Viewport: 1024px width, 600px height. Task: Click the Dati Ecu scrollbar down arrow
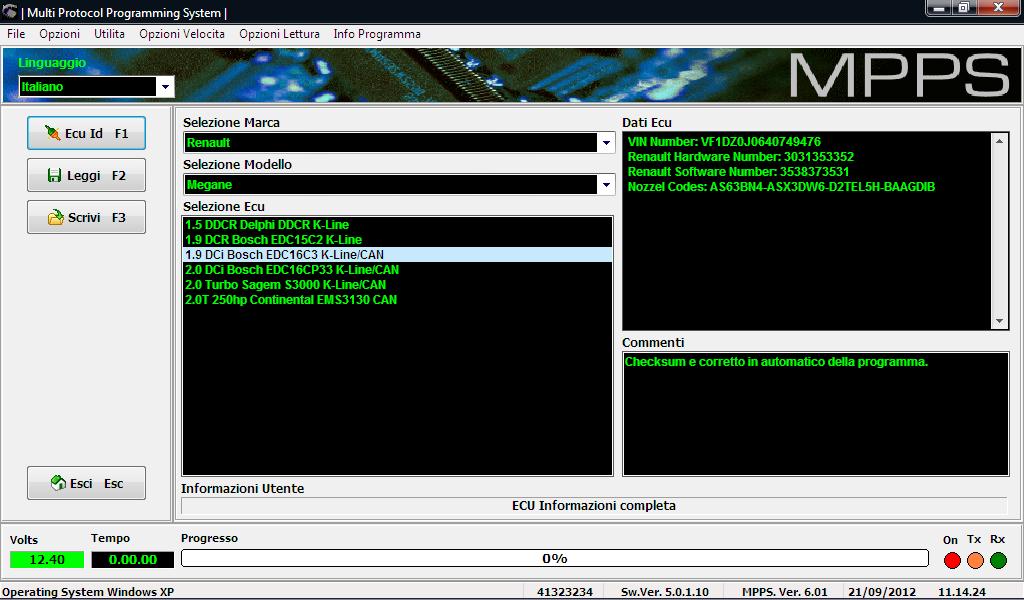click(999, 321)
